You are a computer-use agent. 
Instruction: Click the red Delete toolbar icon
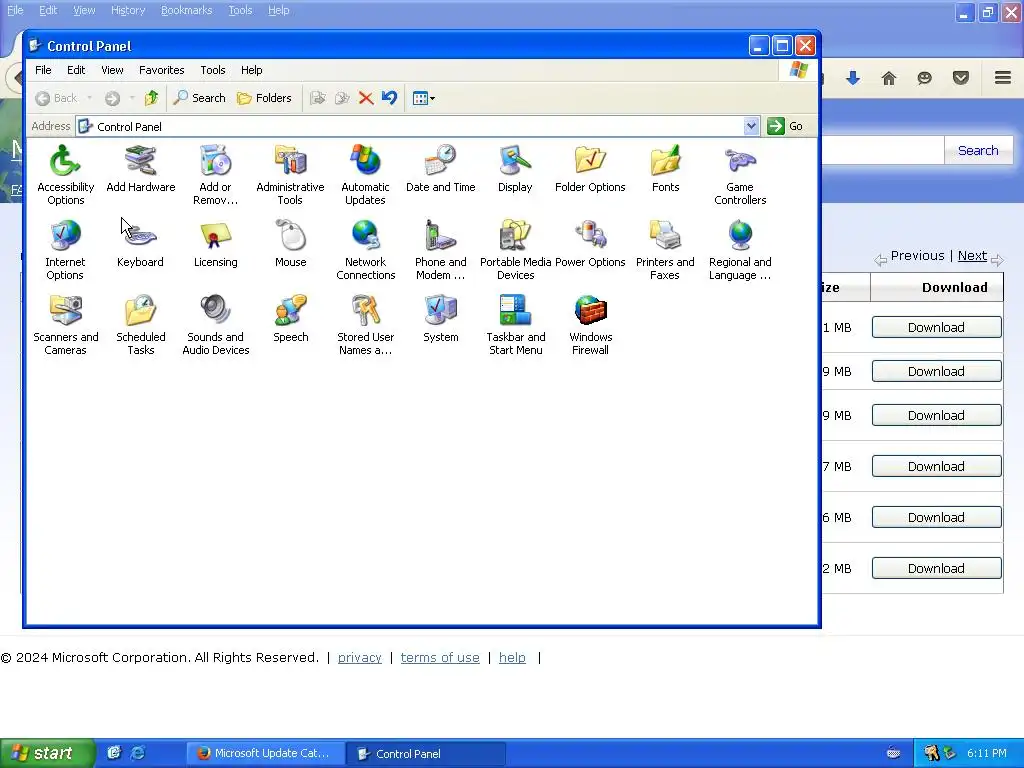pos(366,98)
